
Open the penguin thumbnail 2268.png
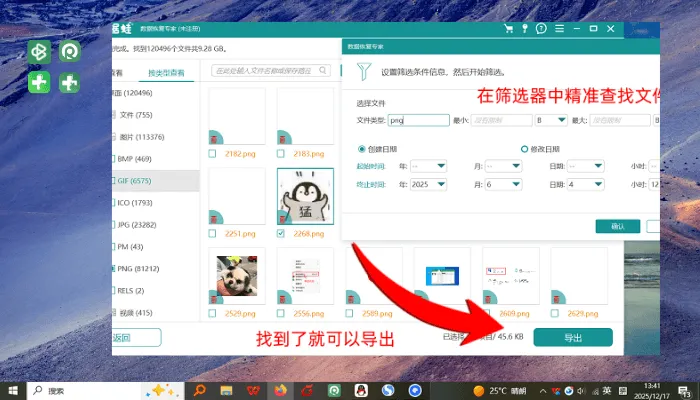tap(305, 196)
